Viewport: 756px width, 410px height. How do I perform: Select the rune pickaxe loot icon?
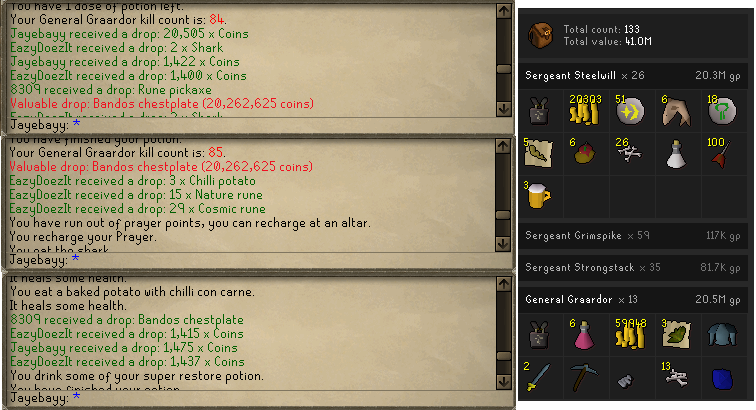click(x=584, y=377)
